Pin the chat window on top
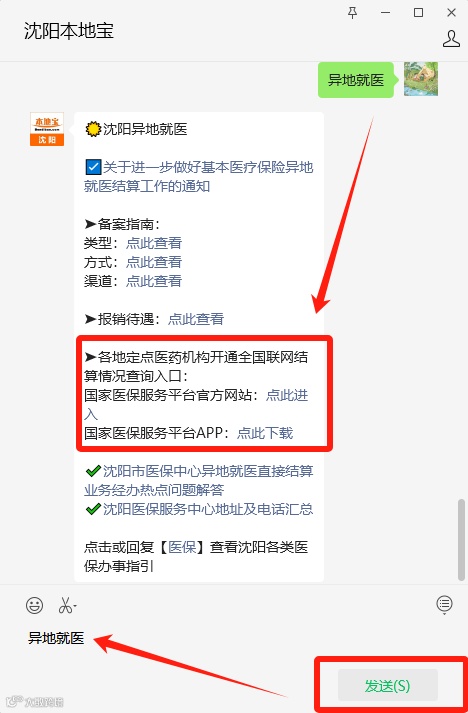Screen dimensions: 468x713 tap(352, 13)
